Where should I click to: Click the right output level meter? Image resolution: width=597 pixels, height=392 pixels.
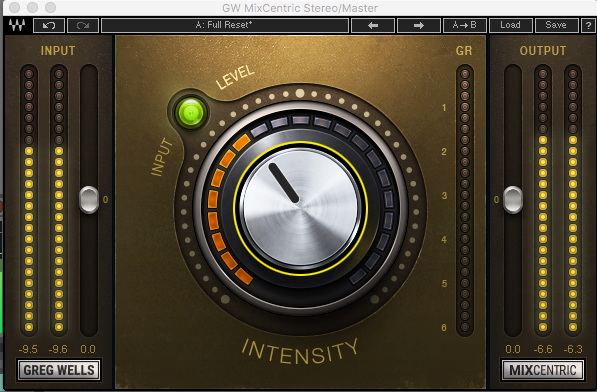pyautogui.click(x=573, y=200)
